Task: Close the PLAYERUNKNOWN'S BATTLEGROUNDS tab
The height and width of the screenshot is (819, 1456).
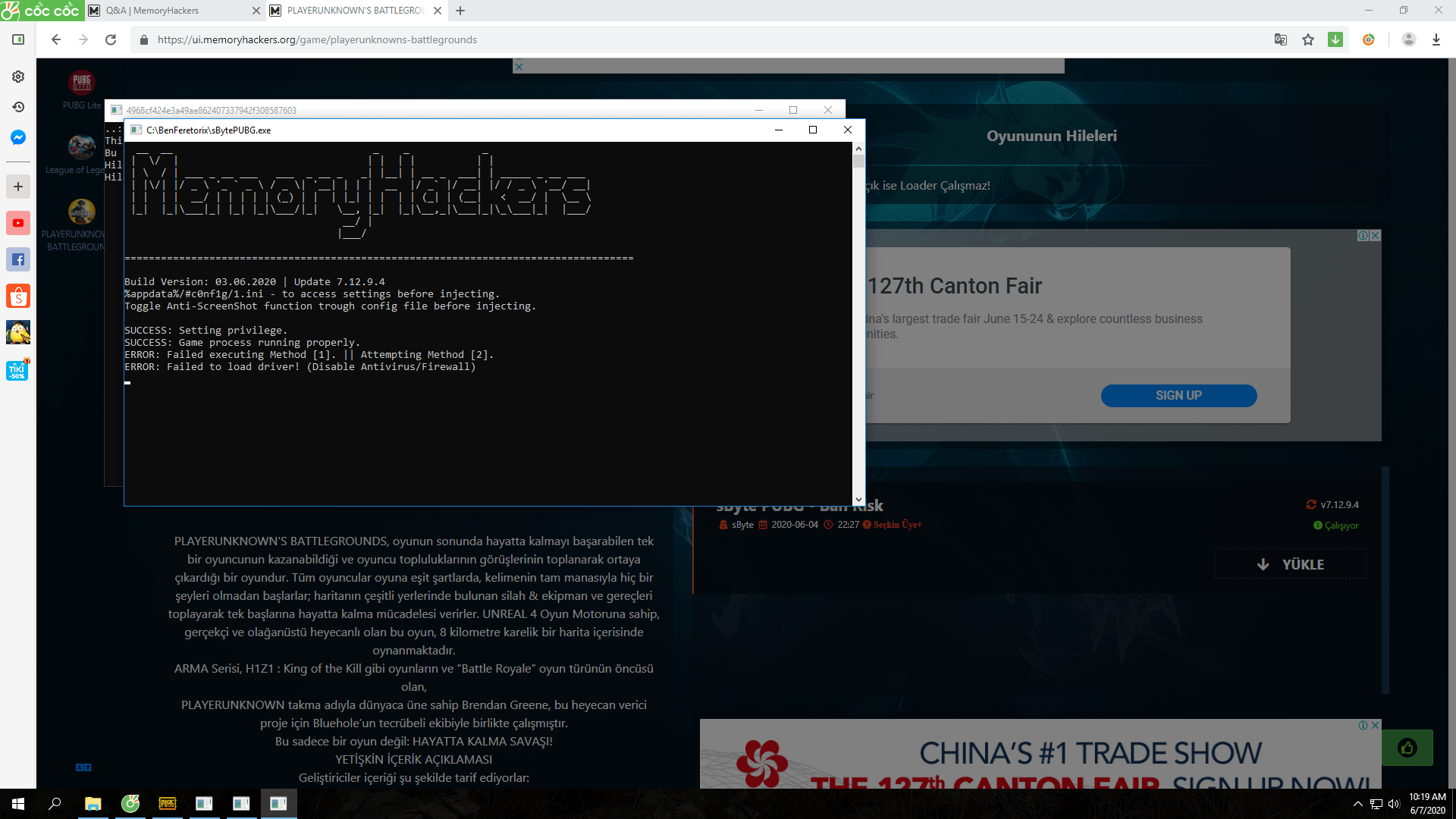Action: (x=438, y=11)
